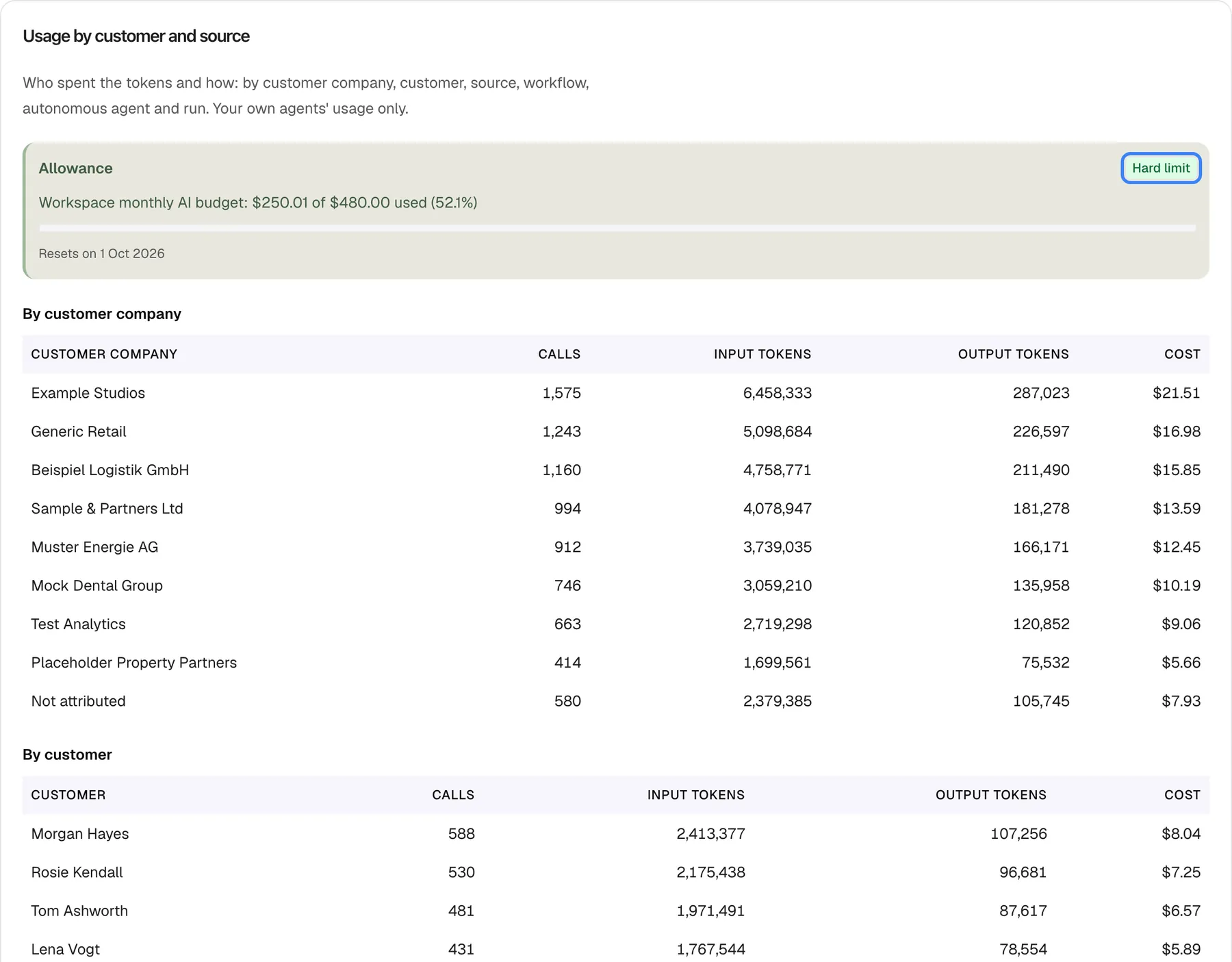Click the By customer company section heading
The width and height of the screenshot is (1232, 962).
click(x=102, y=314)
